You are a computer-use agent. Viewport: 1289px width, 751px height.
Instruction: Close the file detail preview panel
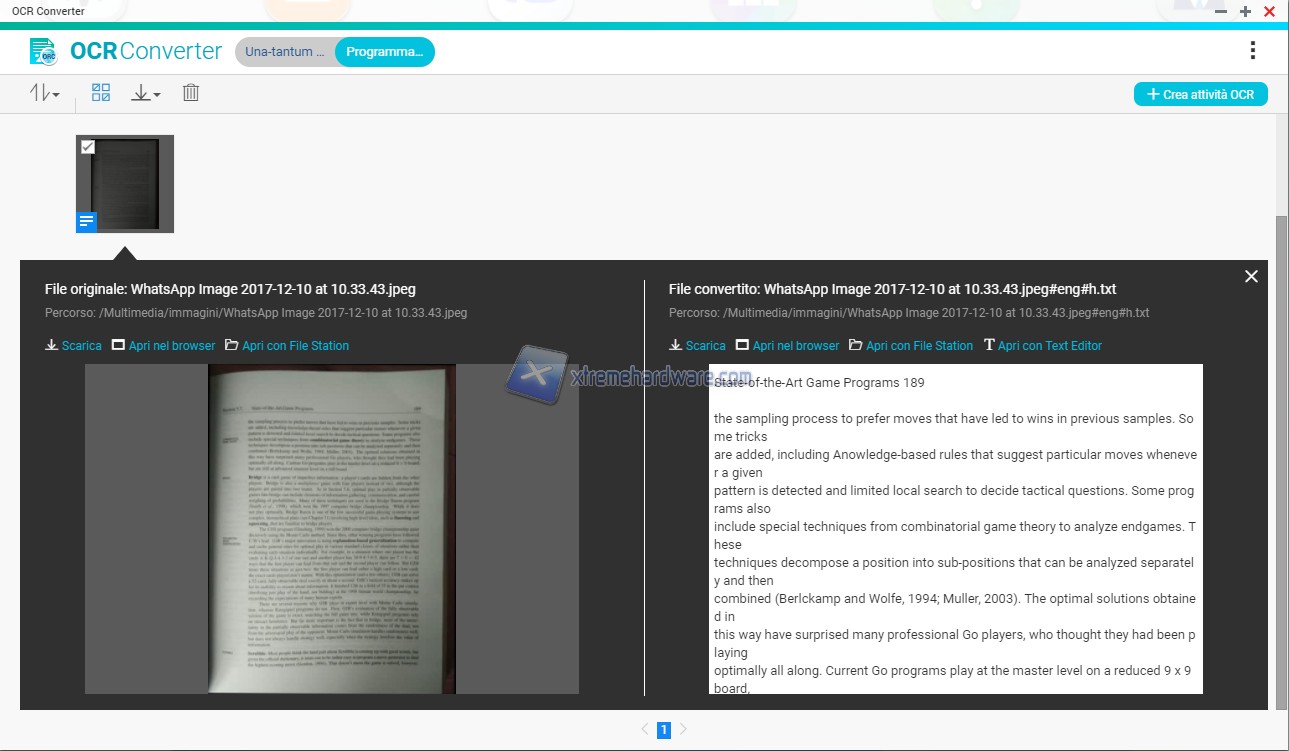point(1251,277)
